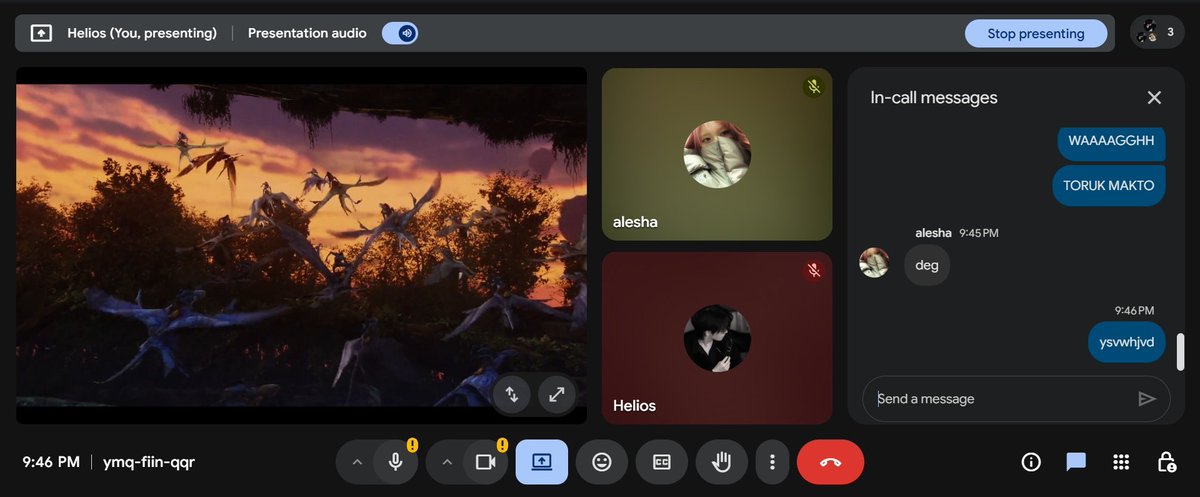
Task: Toggle the camera button
Action: [486, 462]
